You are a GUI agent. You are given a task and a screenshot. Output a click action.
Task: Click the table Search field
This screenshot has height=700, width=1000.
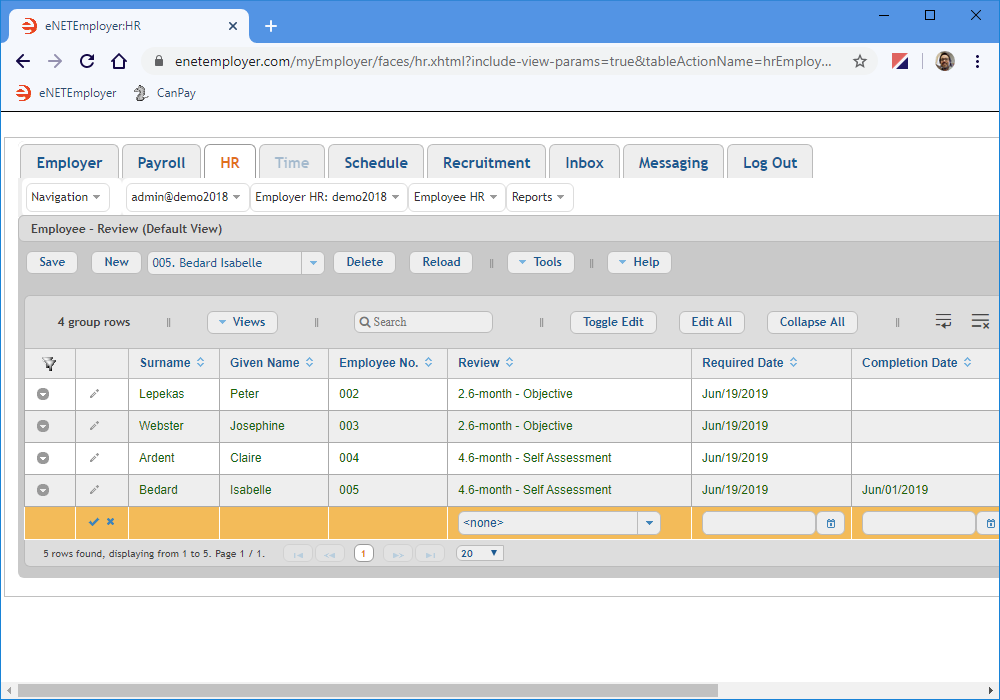(x=423, y=322)
